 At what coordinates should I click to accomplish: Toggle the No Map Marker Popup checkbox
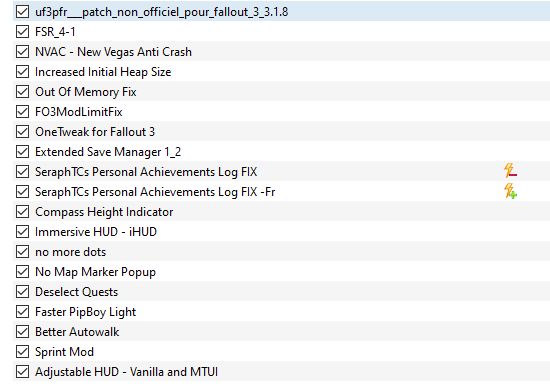[x=22, y=271]
